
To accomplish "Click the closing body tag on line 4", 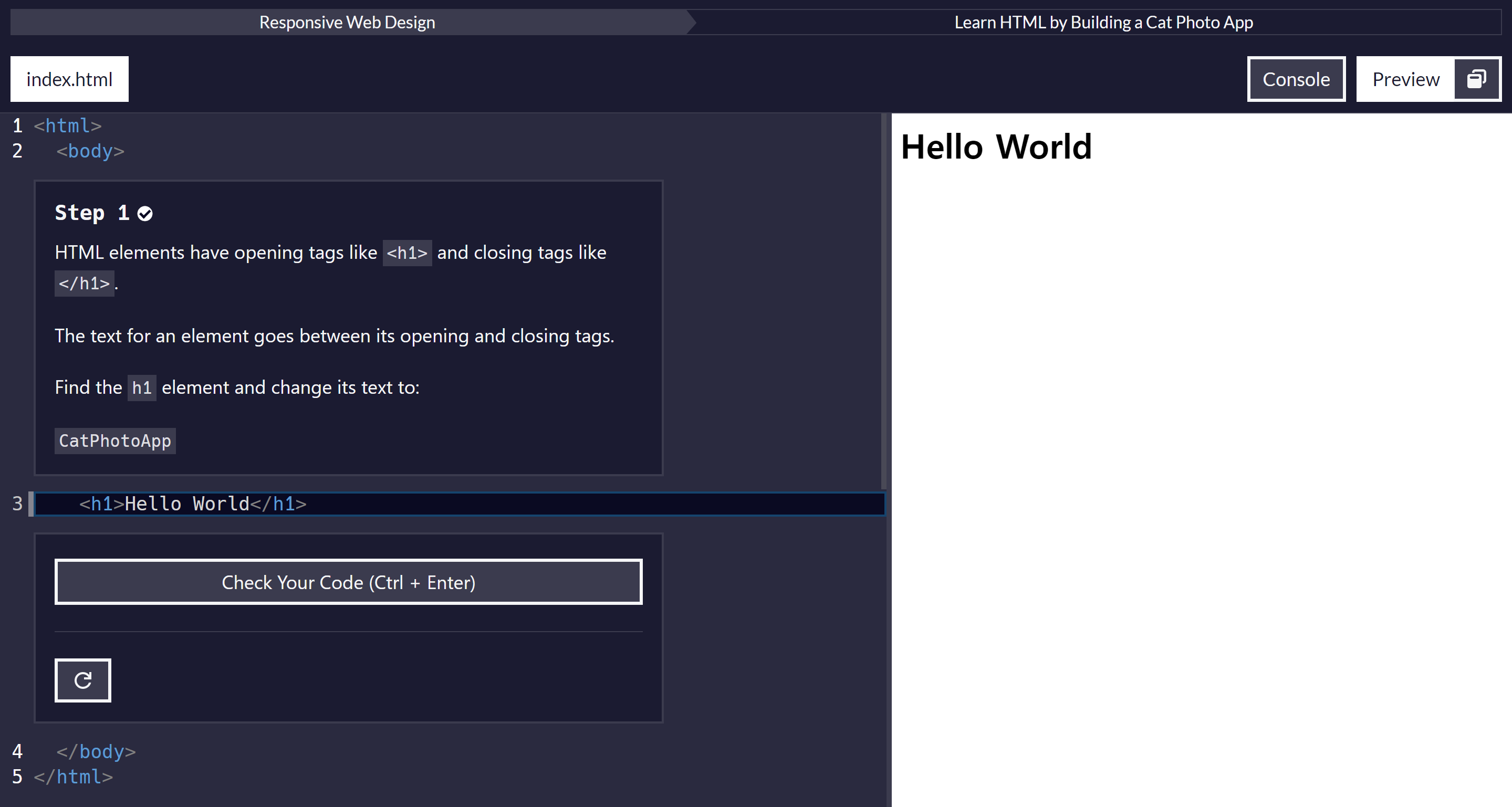I will point(96,752).
